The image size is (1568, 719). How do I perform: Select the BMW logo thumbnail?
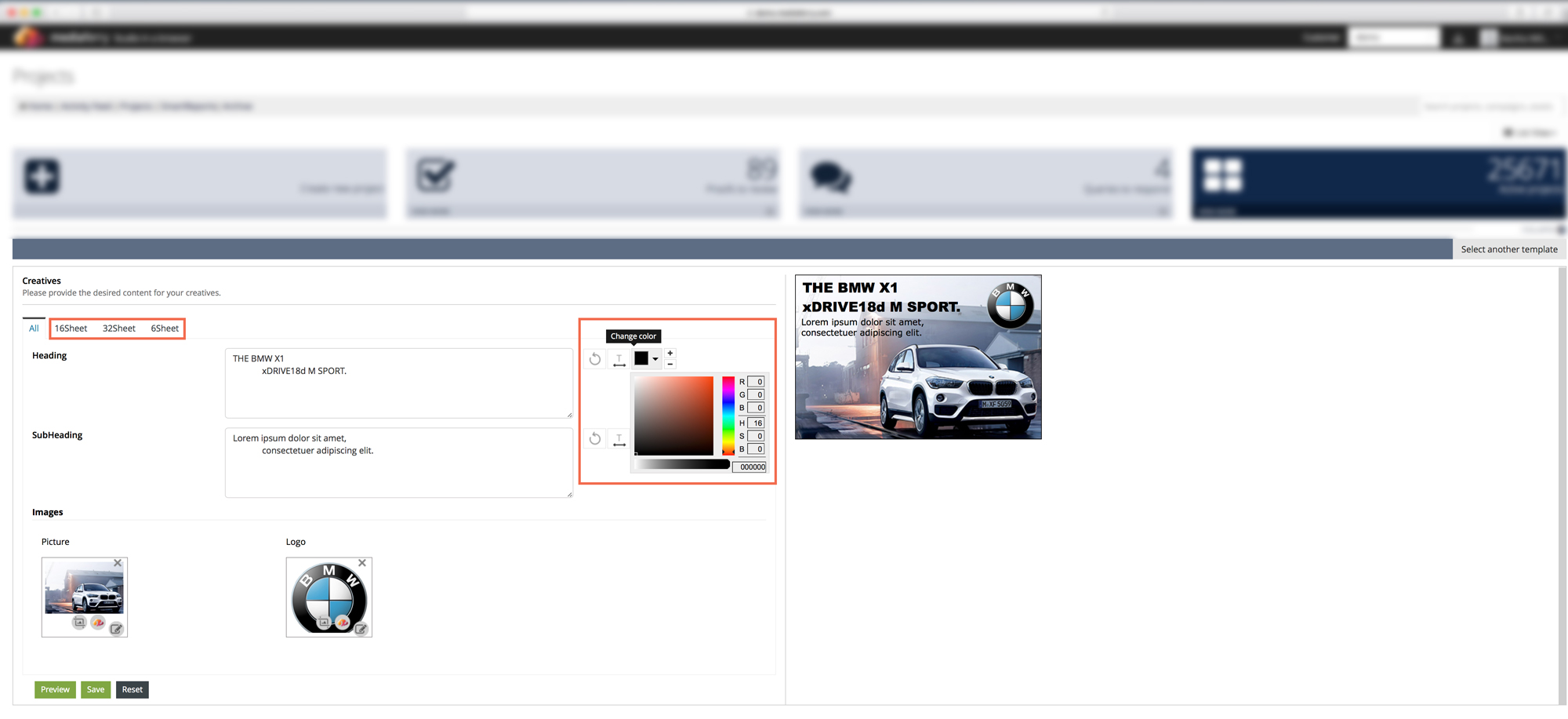tap(329, 597)
